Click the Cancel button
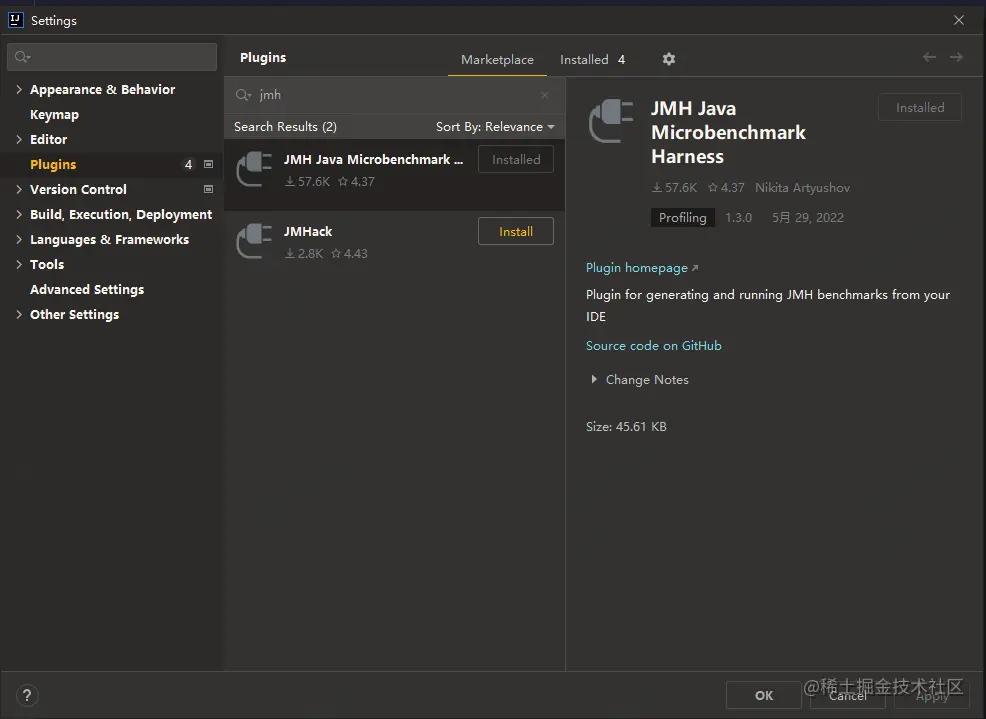The image size is (986, 719). pyautogui.click(x=848, y=695)
